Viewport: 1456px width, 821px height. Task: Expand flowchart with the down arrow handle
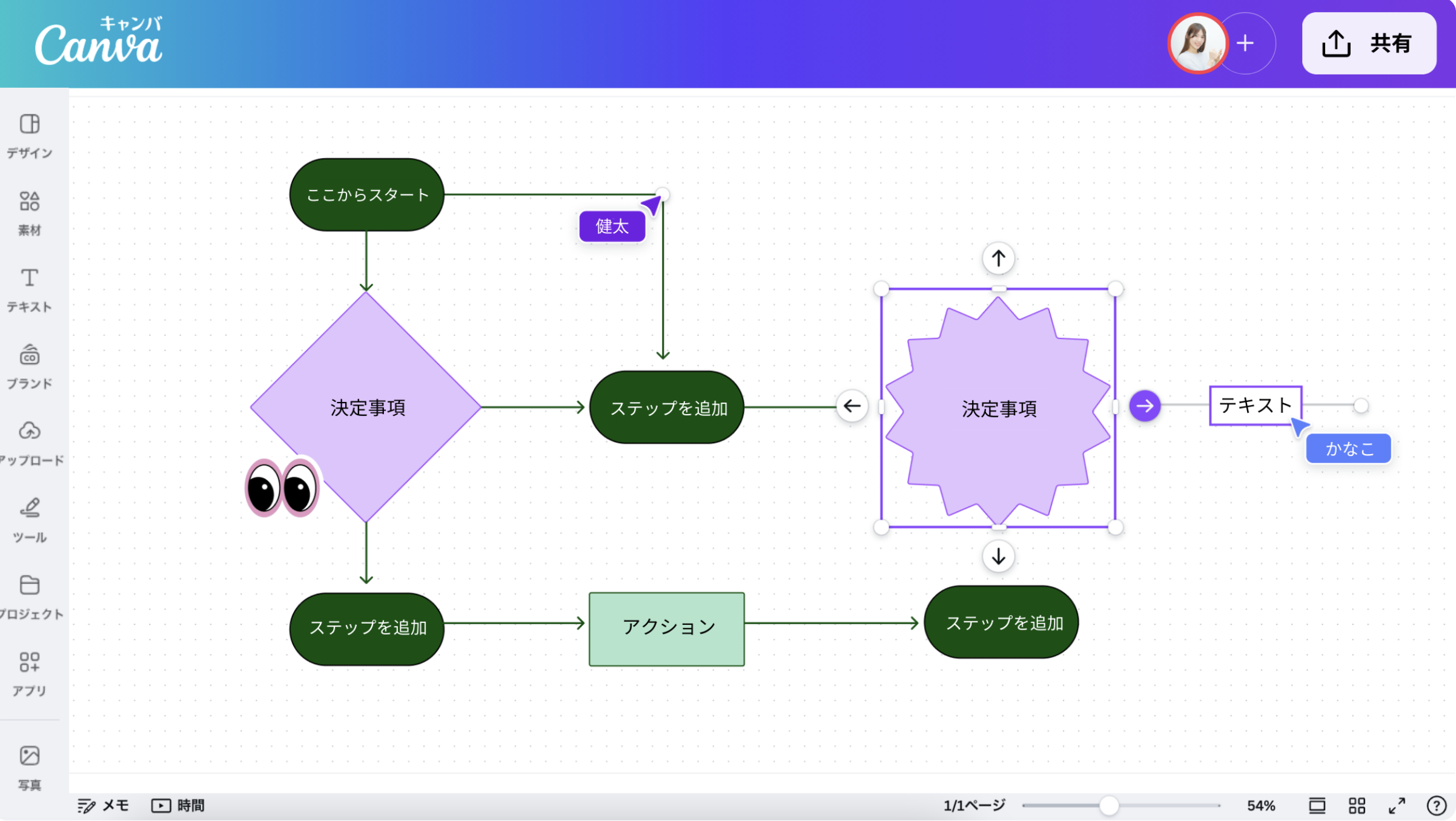pyautogui.click(x=998, y=556)
